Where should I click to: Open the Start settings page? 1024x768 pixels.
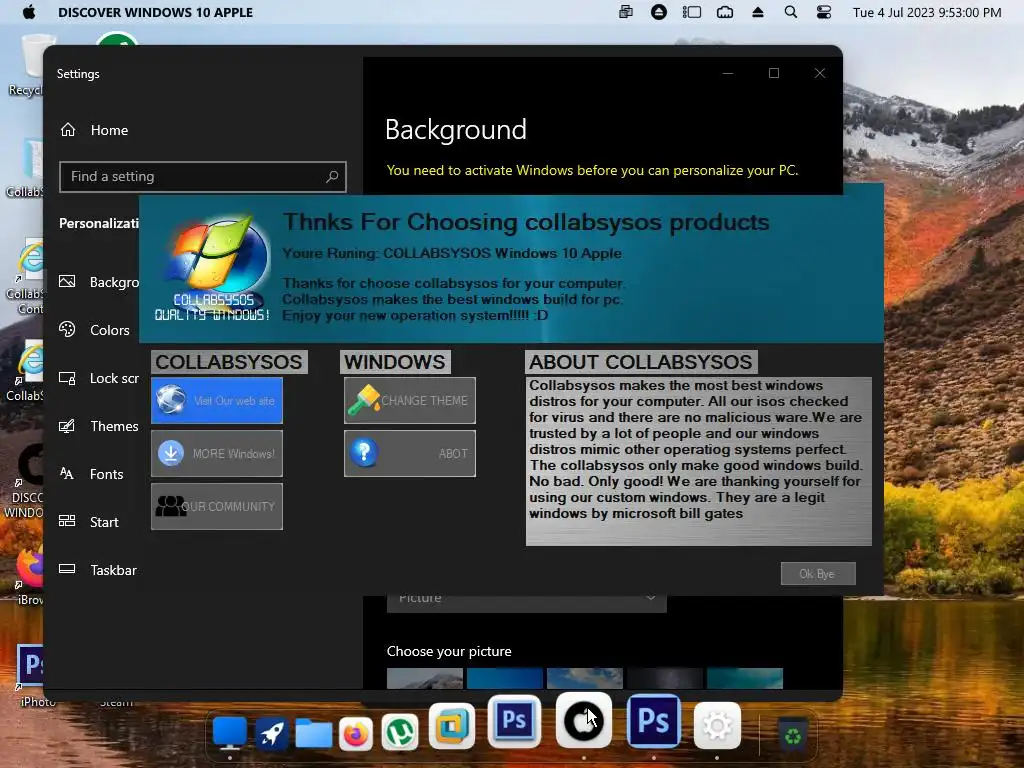[89, 522]
